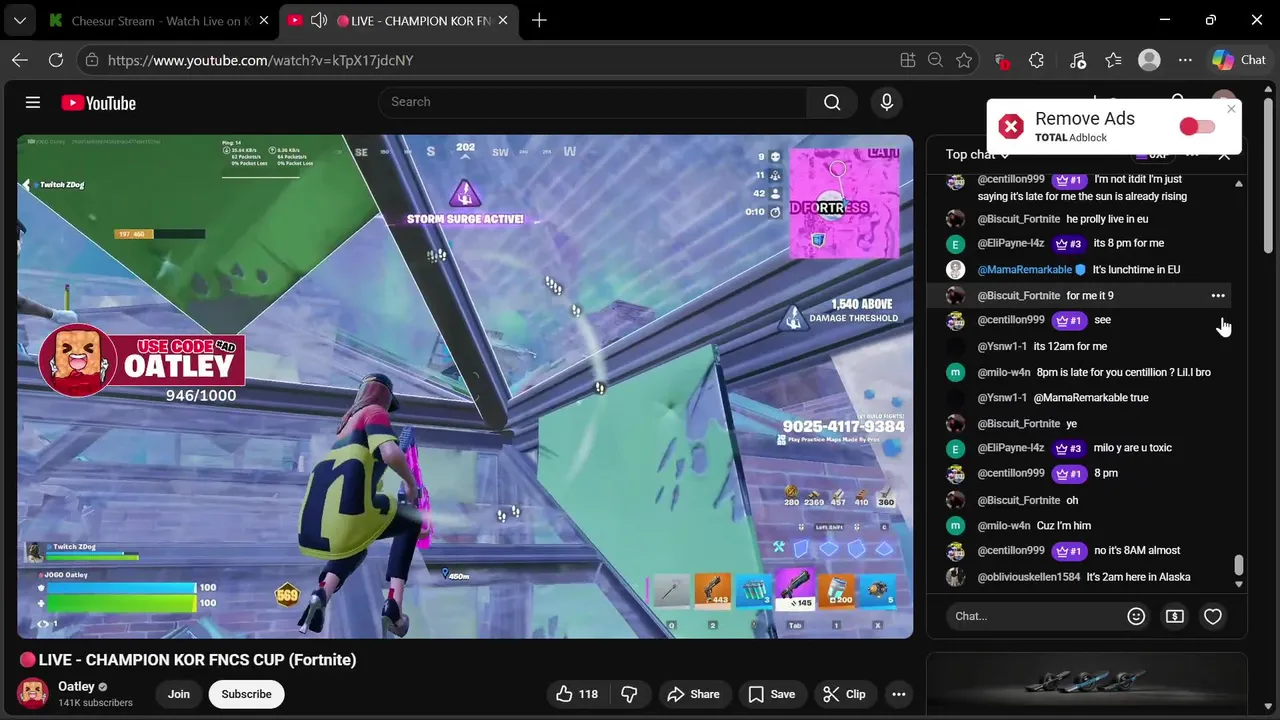Open the split screen apps icon
This screenshot has height=720, width=1280.
[x=908, y=60]
